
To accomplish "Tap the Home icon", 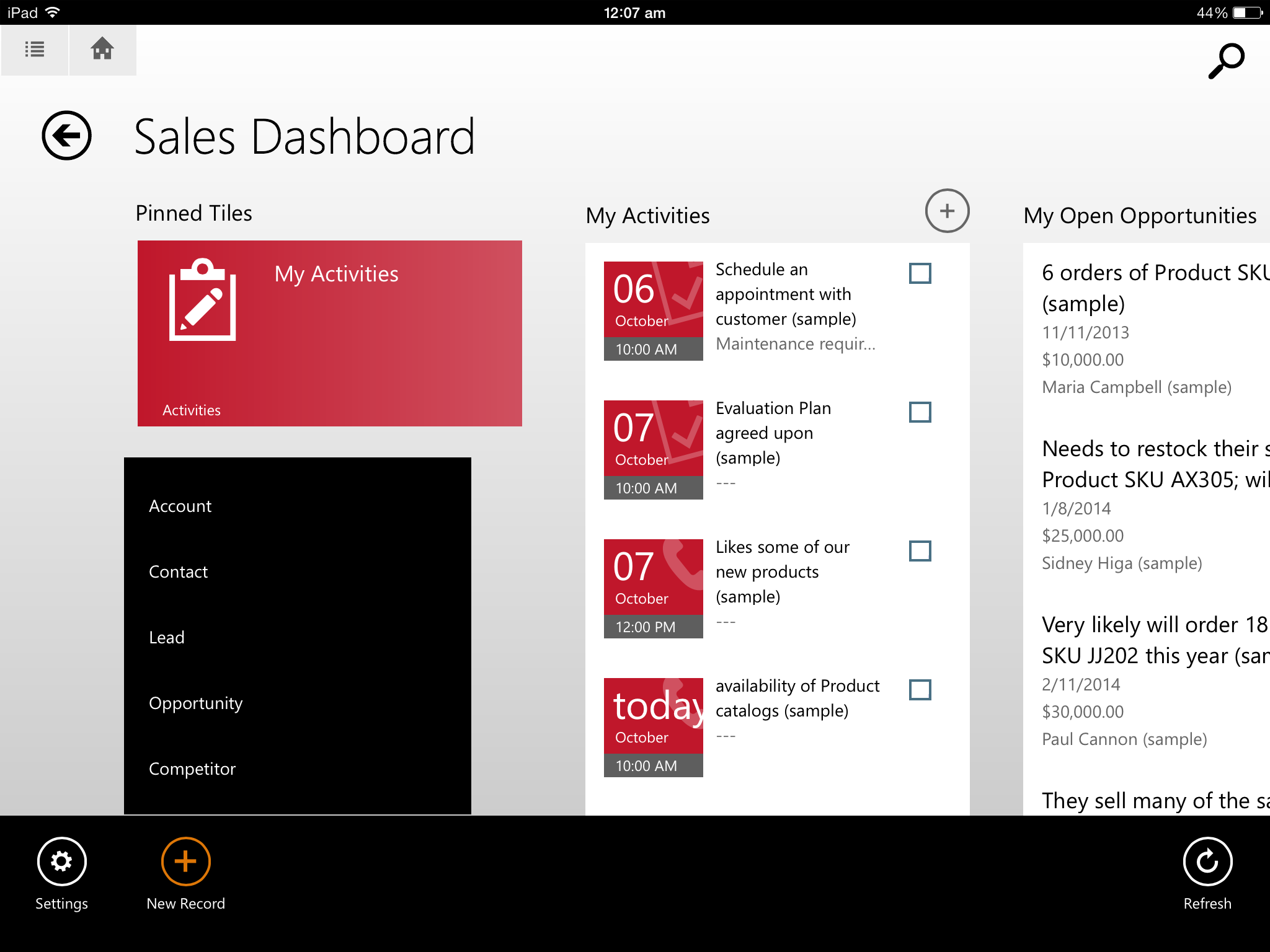I will pos(102,50).
